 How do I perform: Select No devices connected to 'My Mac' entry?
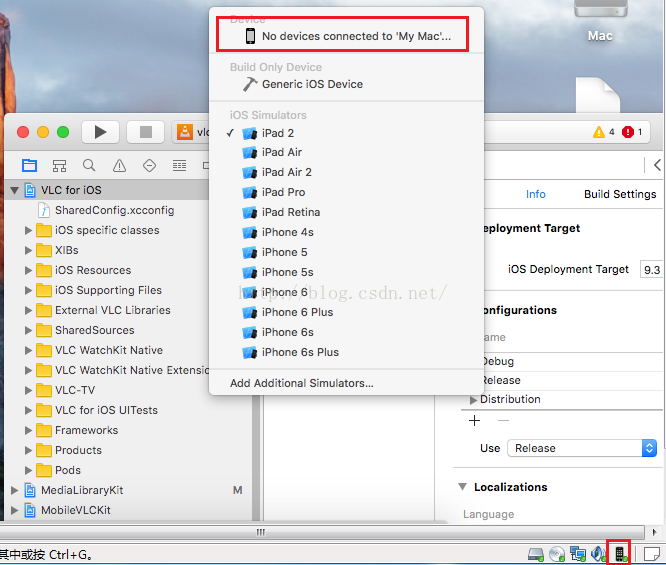click(x=346, y=36)
